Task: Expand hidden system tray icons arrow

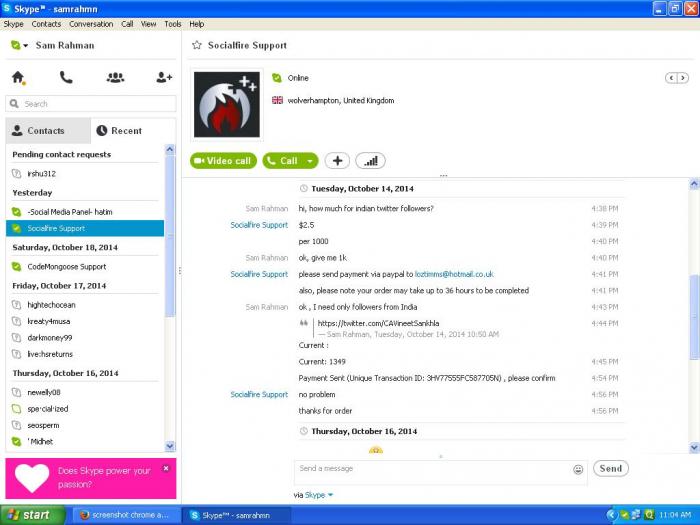Action: click(612, 515)
